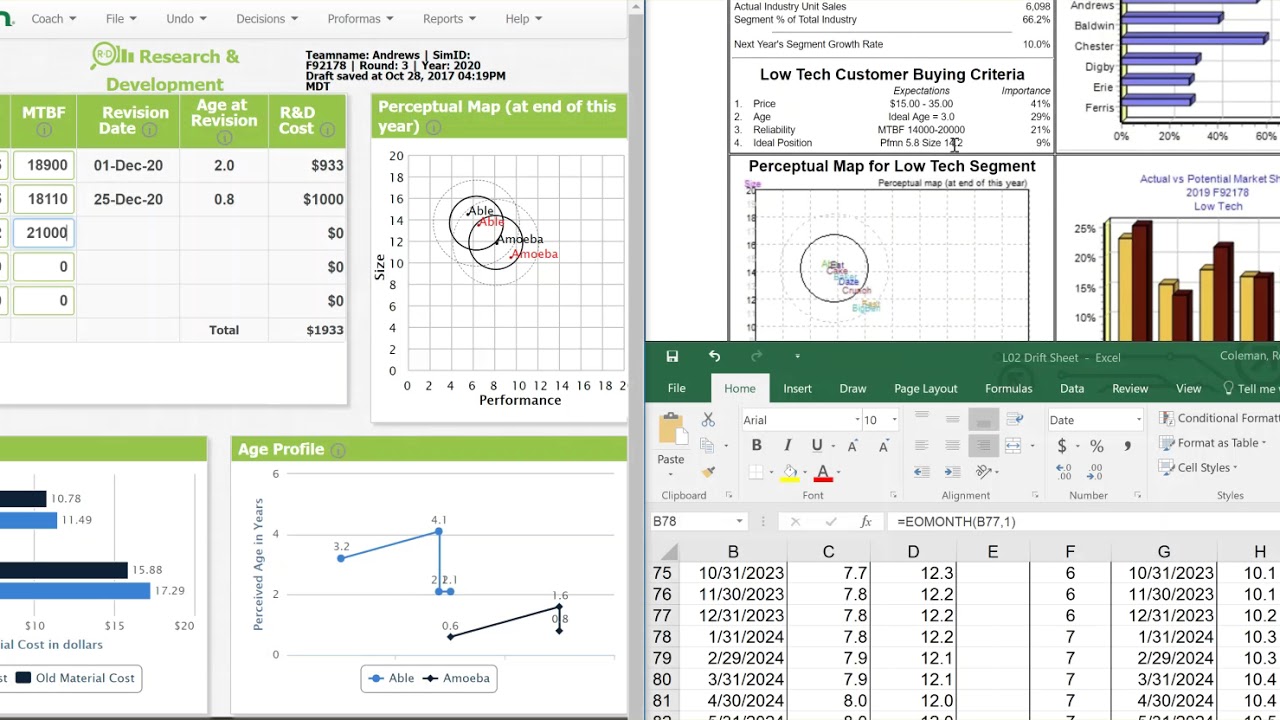The width and height of the screenshot is (1280, 720).
Task: Show info tooltip for MTBF column
Action: (44, 130)
